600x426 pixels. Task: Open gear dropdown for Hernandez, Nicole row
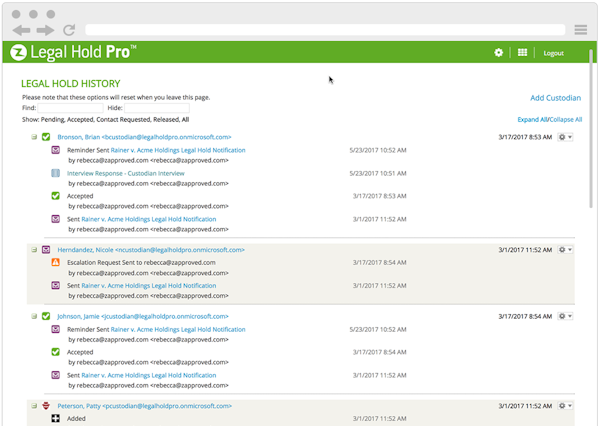565,250
